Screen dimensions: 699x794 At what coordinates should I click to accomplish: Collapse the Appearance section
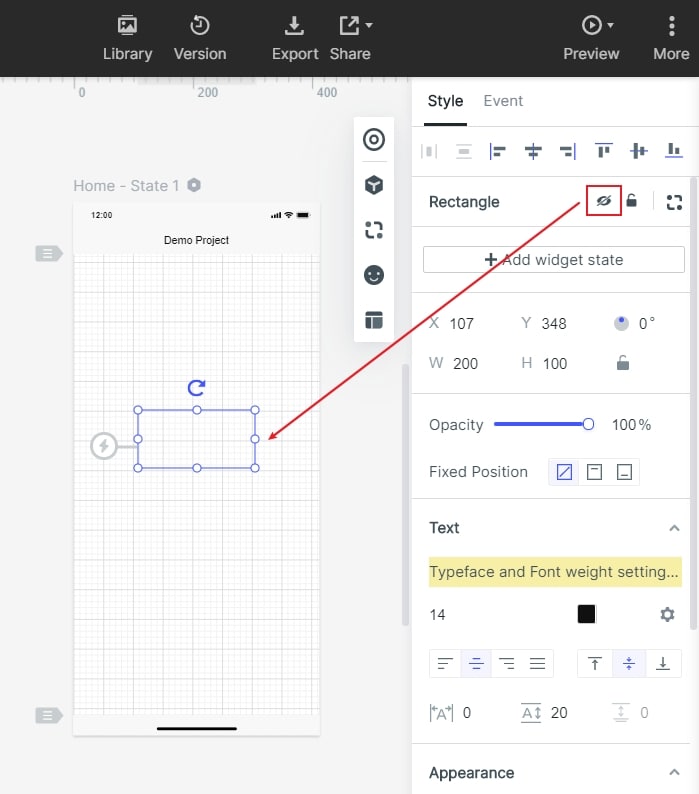[x=674, y=772]
